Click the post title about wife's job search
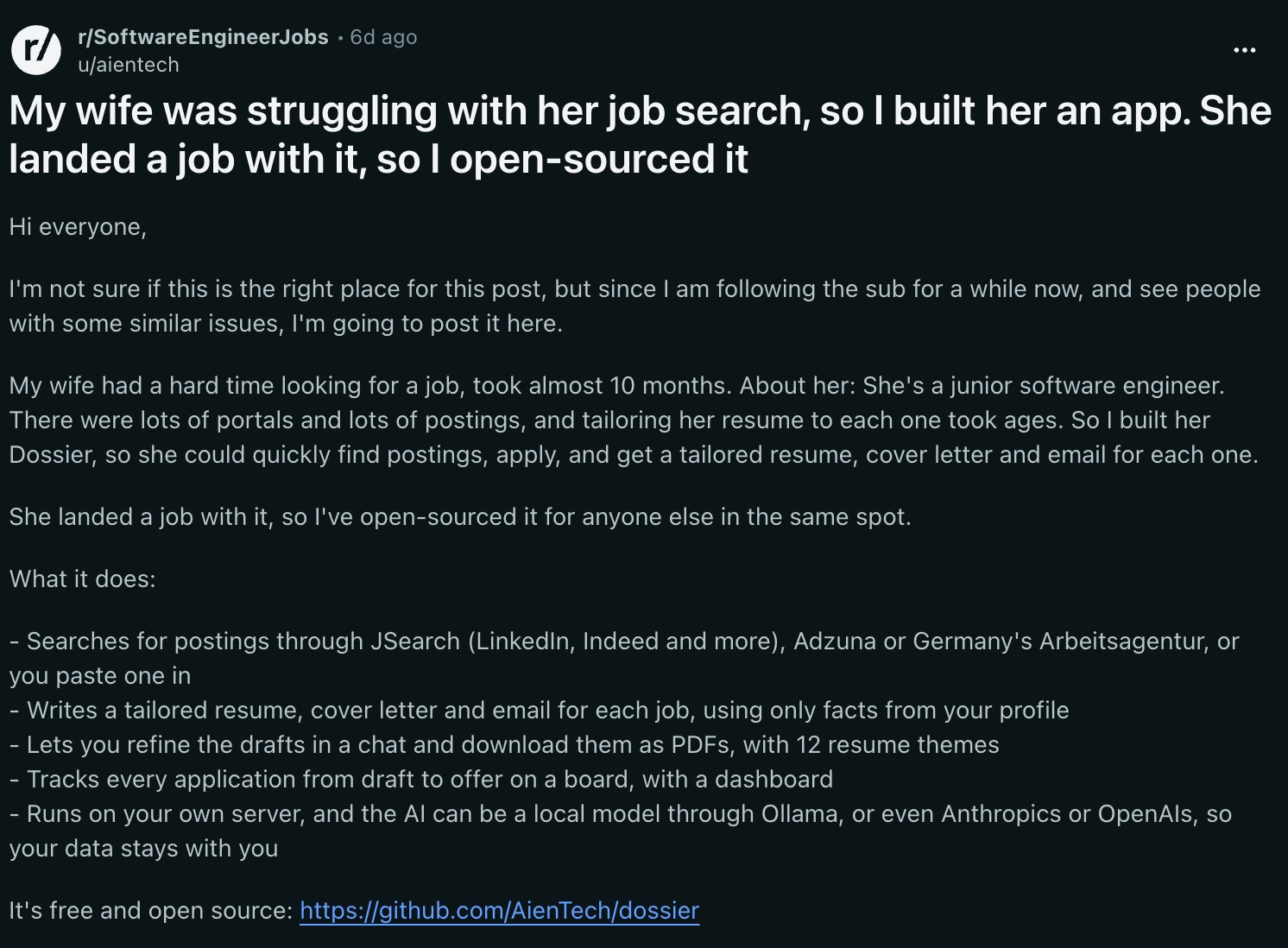 coord(640,135)
